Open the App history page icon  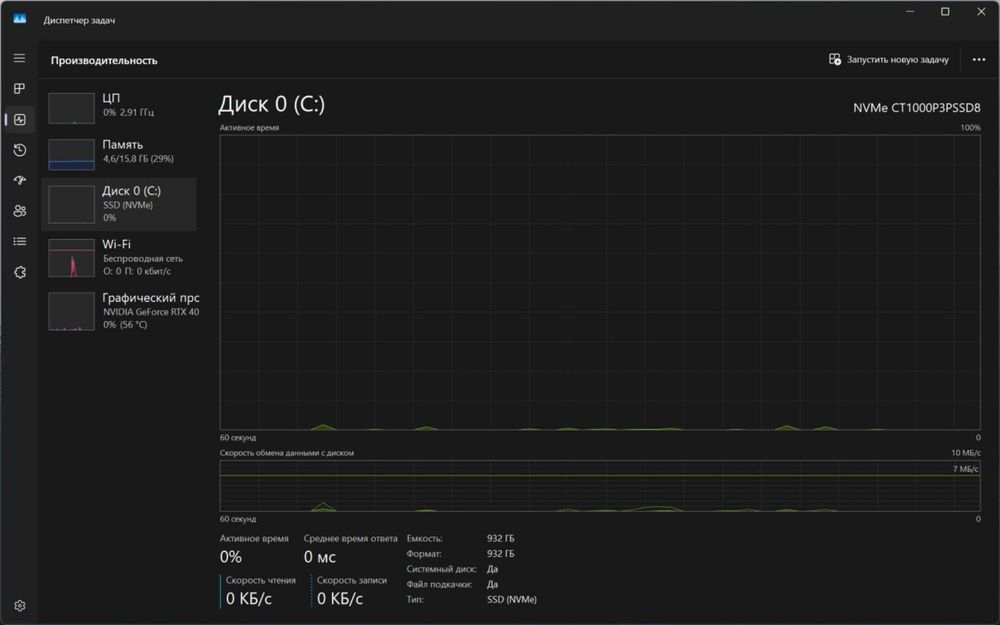coord(19,150)
